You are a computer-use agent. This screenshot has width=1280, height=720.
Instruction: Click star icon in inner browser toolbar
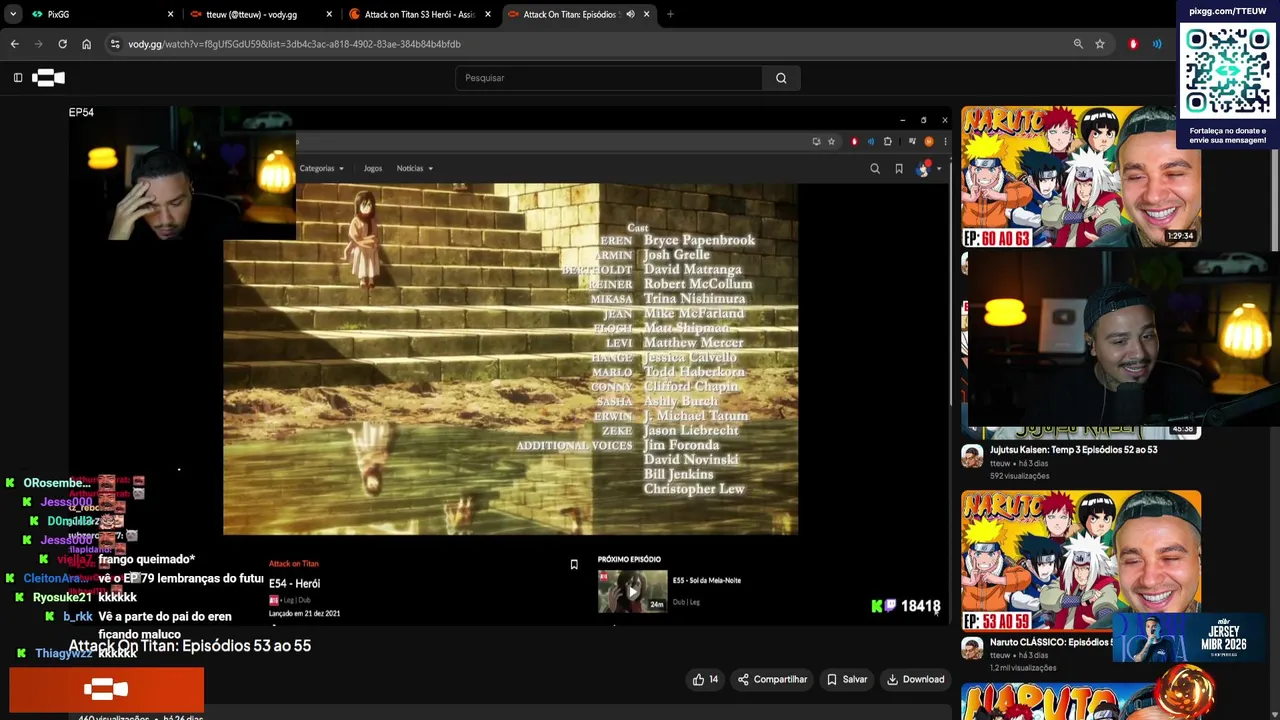pos(831,142)
